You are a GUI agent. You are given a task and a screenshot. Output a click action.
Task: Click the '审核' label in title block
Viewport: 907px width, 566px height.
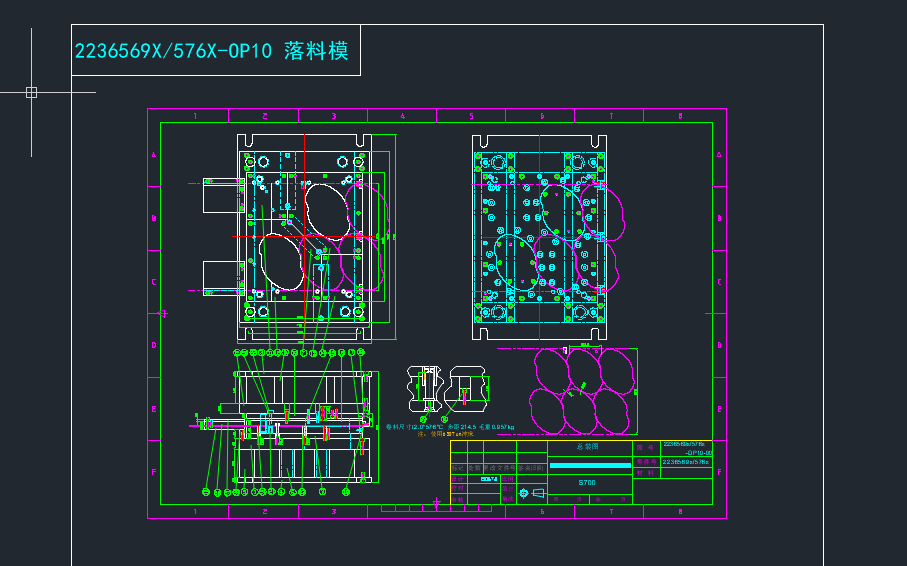(458, 499)
